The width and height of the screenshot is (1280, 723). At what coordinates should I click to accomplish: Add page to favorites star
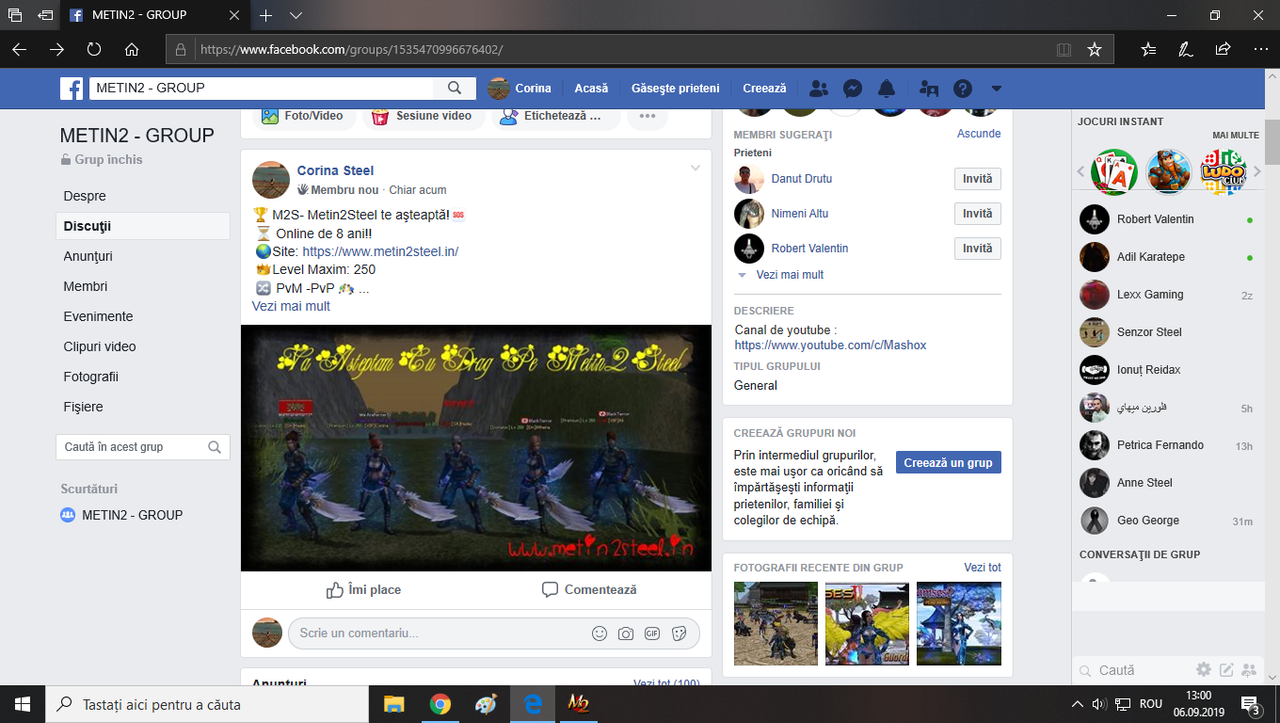(x=1095, y=49)
